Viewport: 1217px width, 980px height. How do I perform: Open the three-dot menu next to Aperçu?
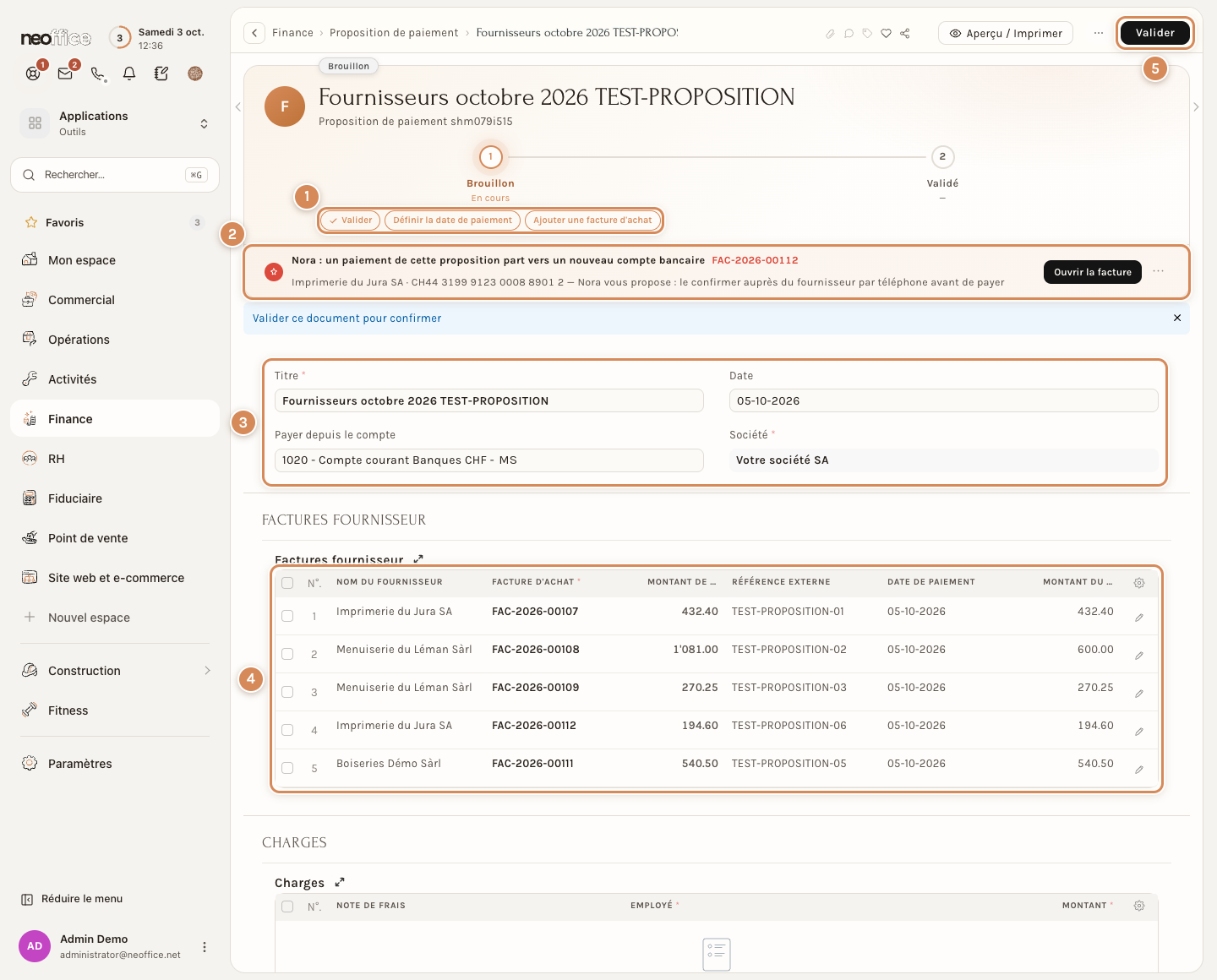click(x=1099, y=33)
